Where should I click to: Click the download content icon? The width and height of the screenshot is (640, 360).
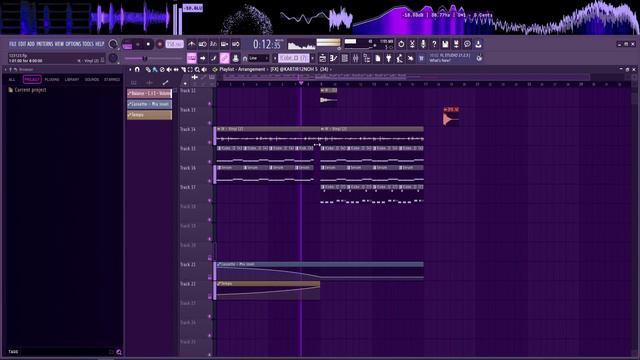coord(478,44)
